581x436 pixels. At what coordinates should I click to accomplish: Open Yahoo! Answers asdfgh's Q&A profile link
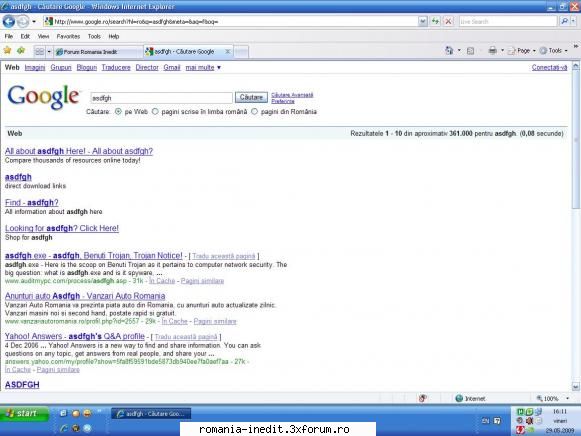coord(74,336)
